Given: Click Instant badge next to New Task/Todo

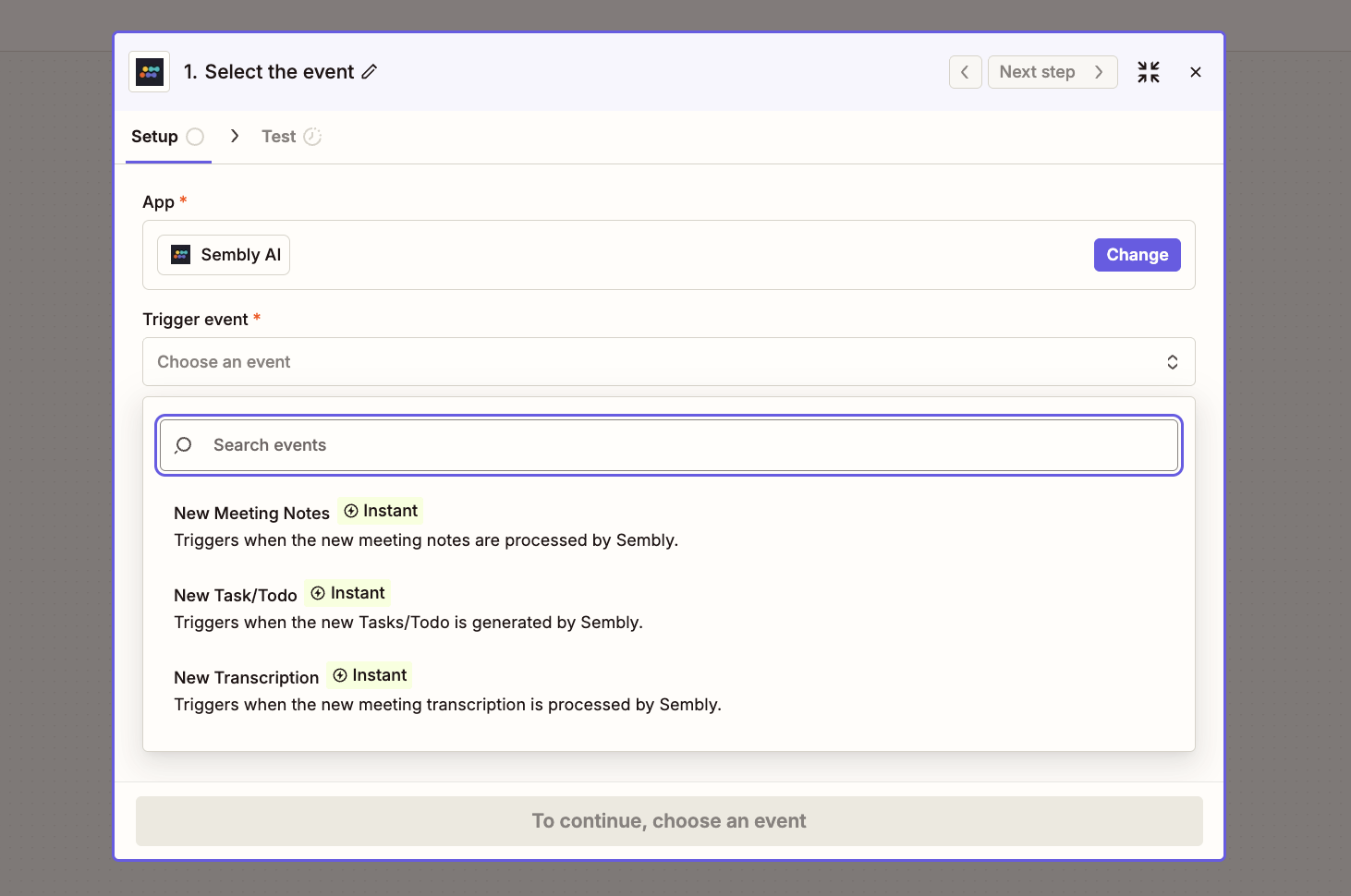Looking at the screenshot, I should (x=348, y=593).
